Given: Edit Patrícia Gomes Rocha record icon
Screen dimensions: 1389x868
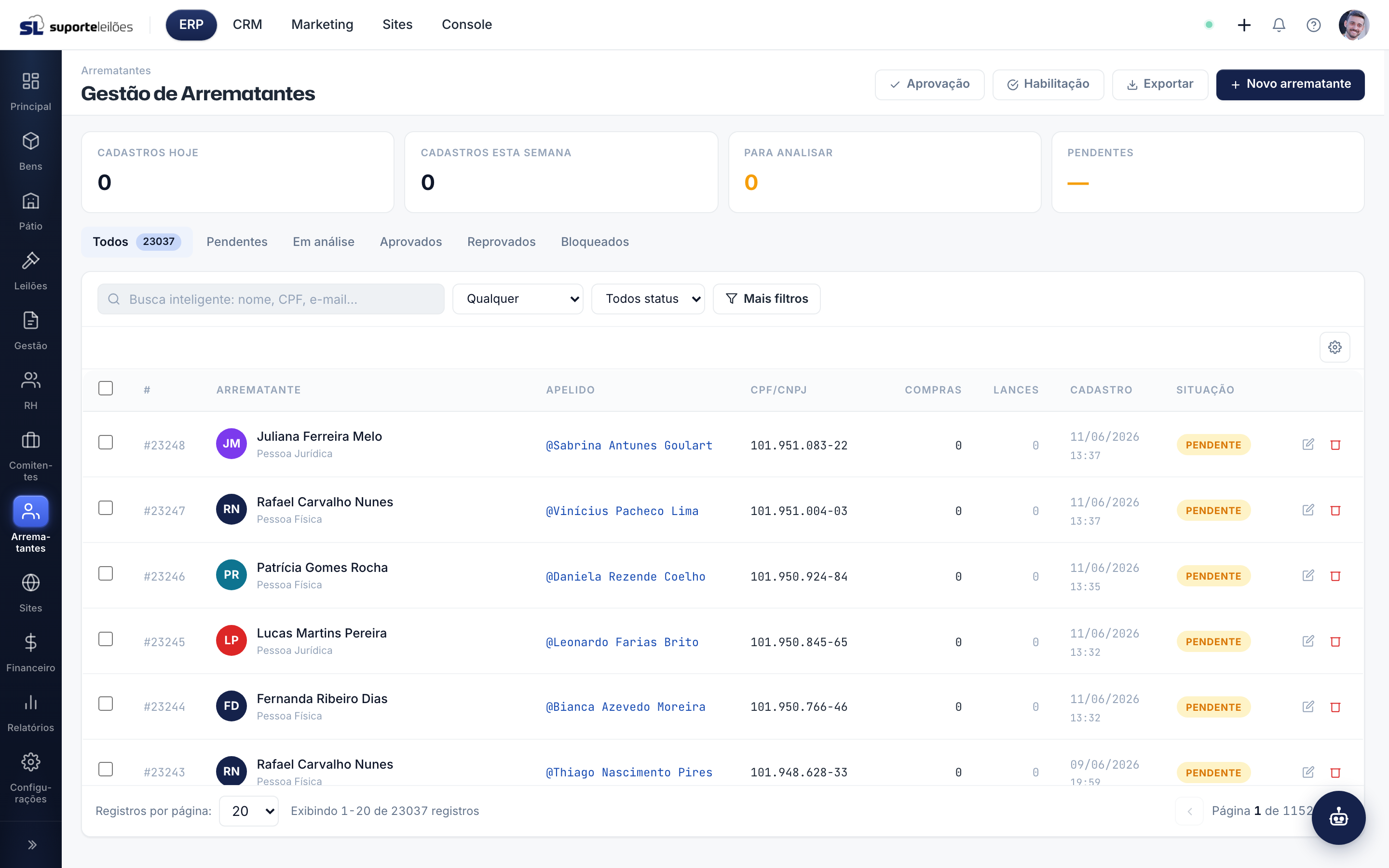Looking at the screenshot, I should click(1308, 576).
